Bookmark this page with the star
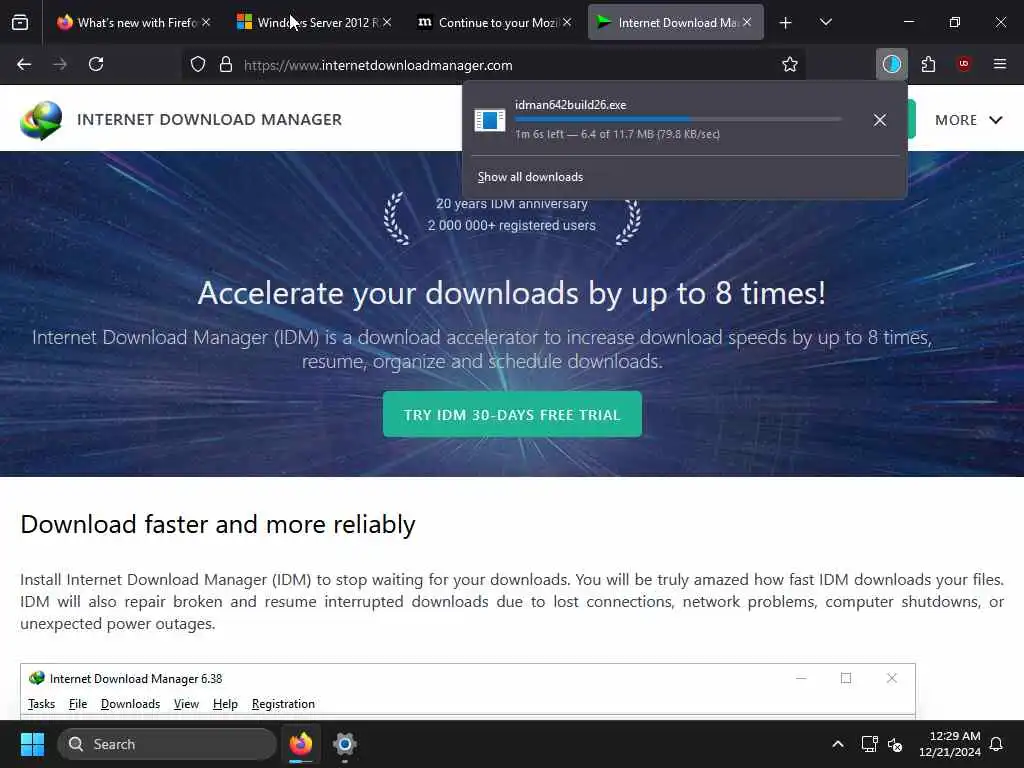 point(790,65)
